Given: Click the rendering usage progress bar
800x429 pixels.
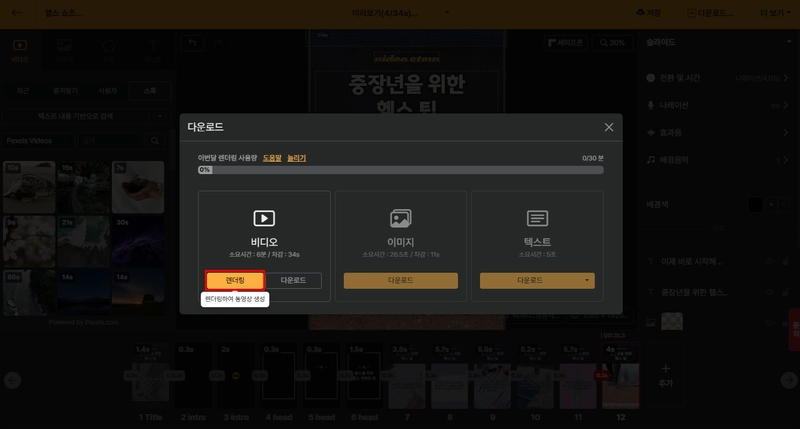Looking at the screenshot, I should pos(401,170).
